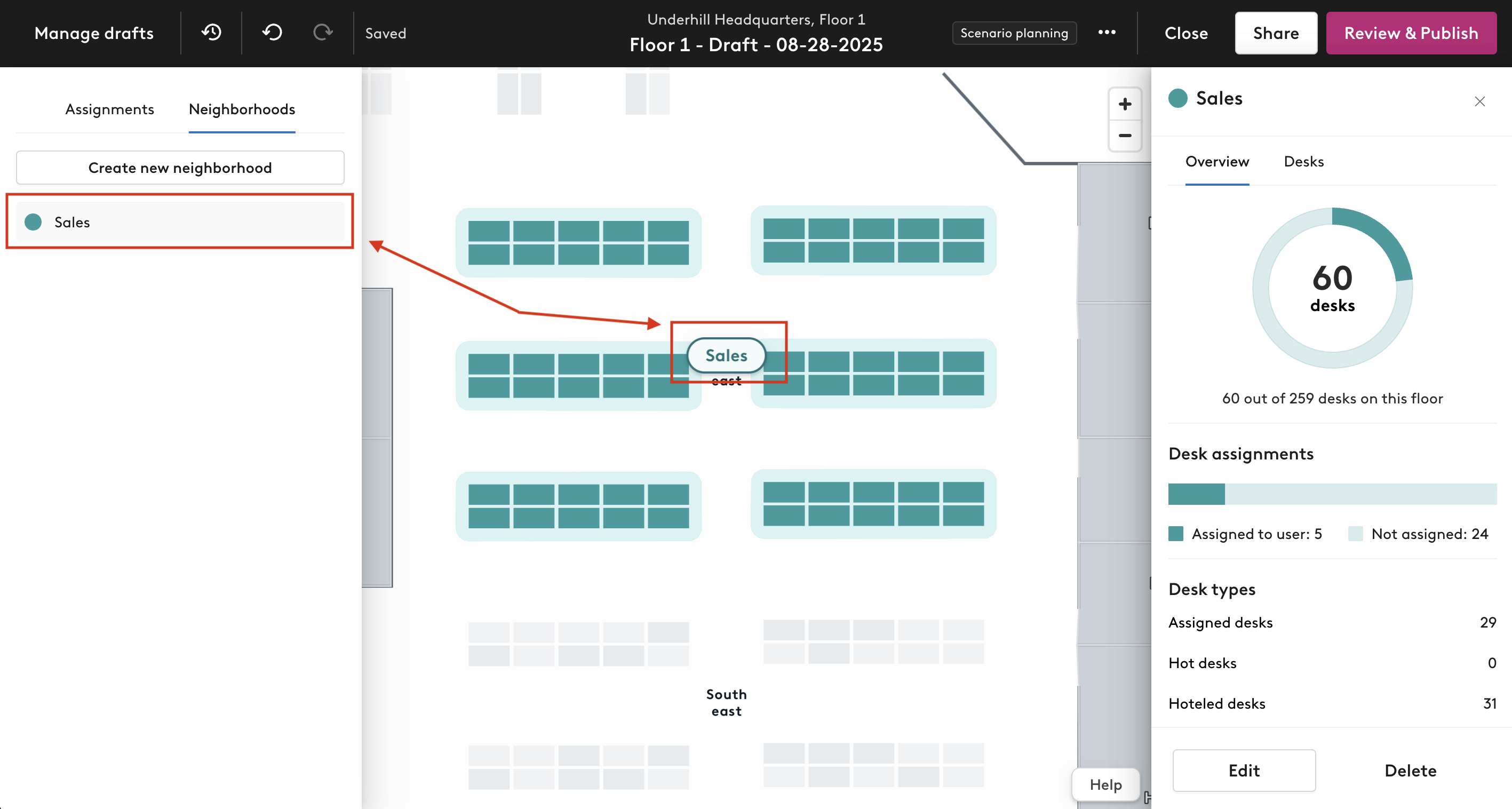
Task: Click the Sales neighborhood color dot in list
Action: pyautogui.click(x=34, y=222)
